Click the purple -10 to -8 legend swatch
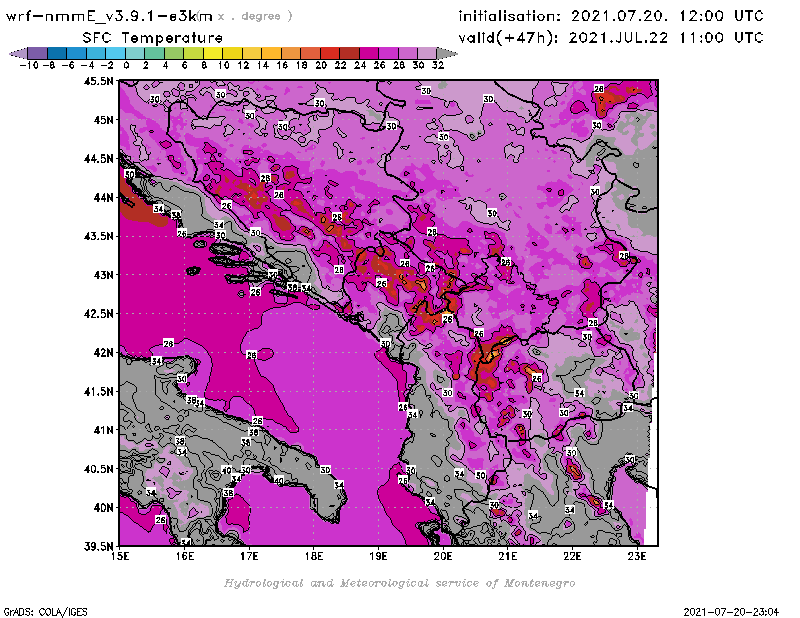The image size is (800, 618). pos(38,53)
